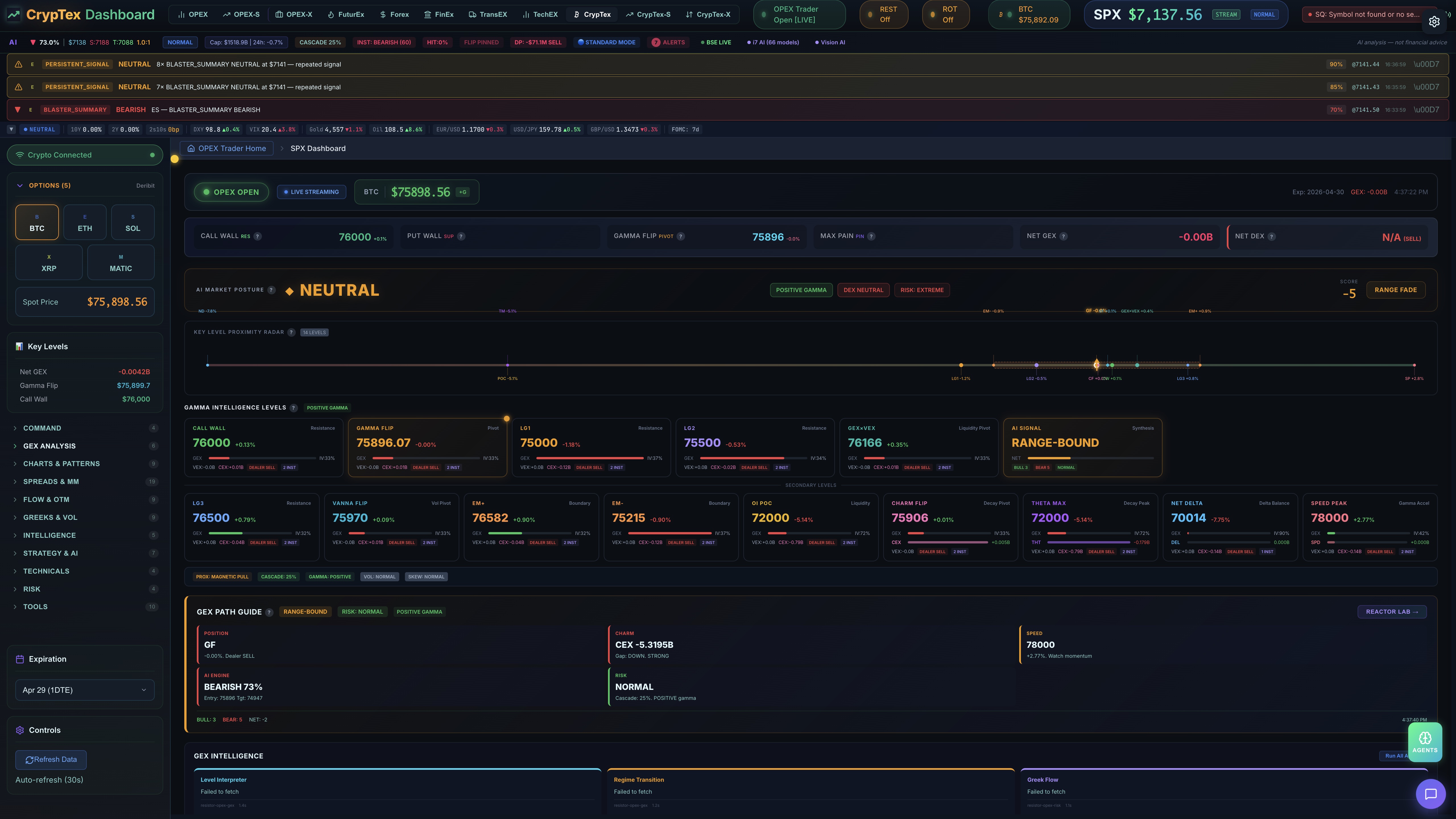Expand the GEX ANALYSIS sidebar group

[85, 446]
